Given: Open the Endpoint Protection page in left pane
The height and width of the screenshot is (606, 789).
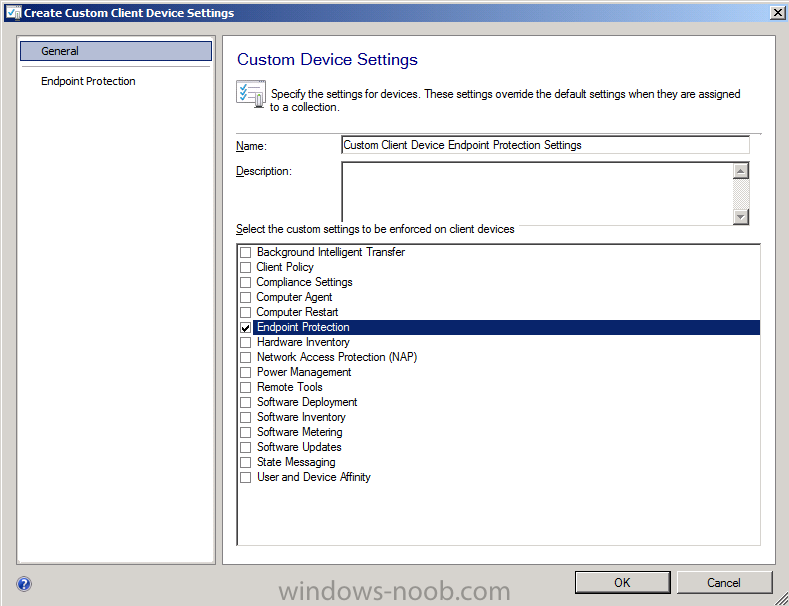Looking at the screenshot, I should click(x=88, y=81).
